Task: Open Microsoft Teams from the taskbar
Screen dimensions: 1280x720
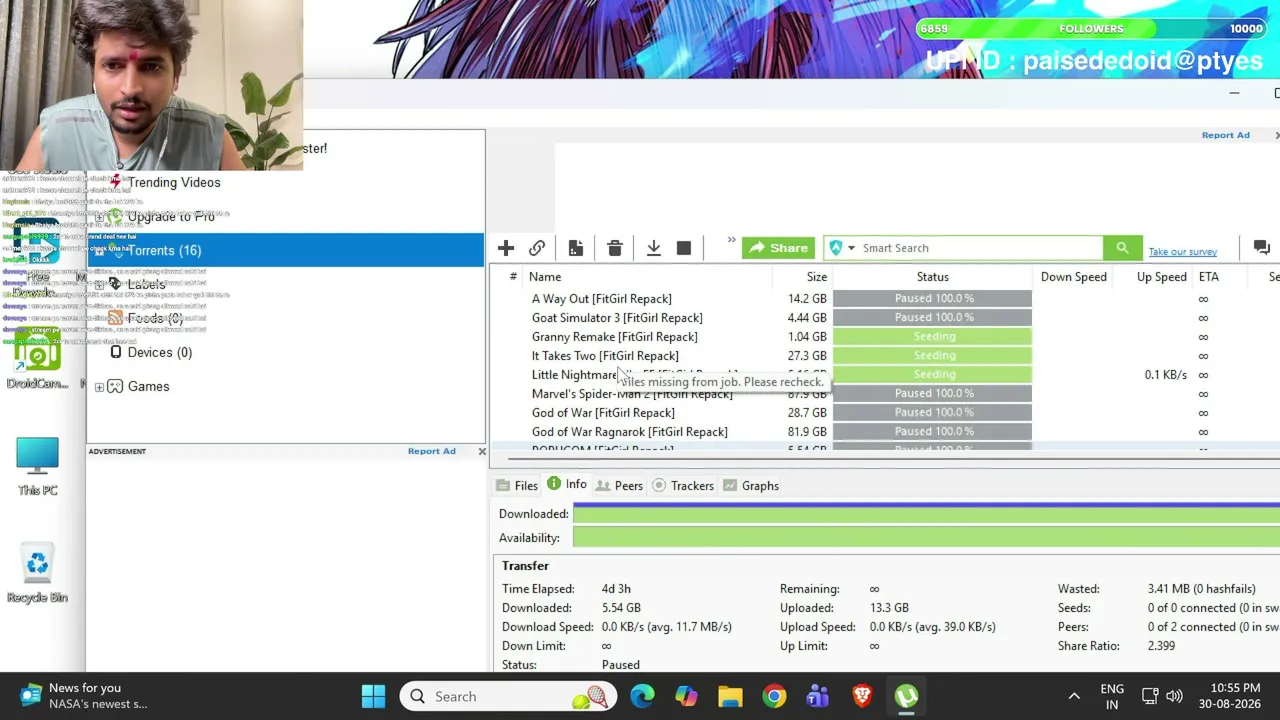Action: tap(818, 696)
